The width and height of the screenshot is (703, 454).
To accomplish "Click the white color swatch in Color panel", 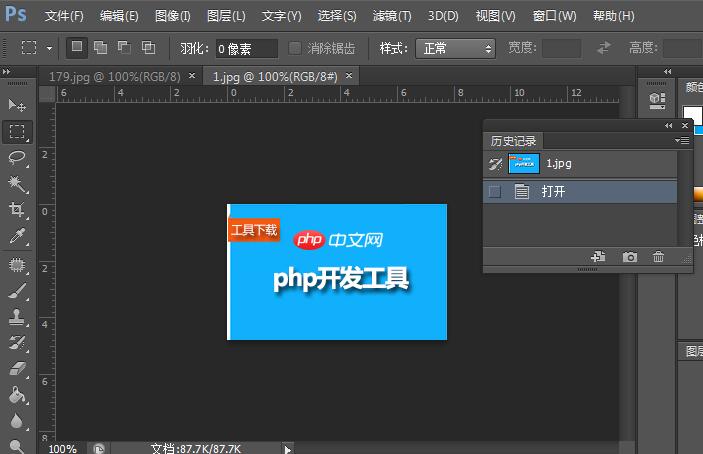I will pyautogui.click(x=692, y=115).
